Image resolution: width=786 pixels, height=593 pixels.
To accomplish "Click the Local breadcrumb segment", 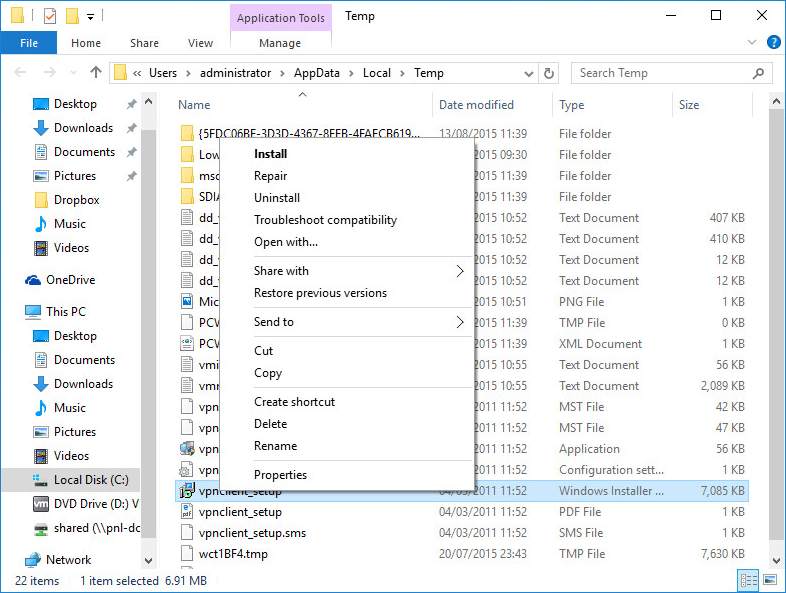I will pyautogui.click(x=376, y=73).
